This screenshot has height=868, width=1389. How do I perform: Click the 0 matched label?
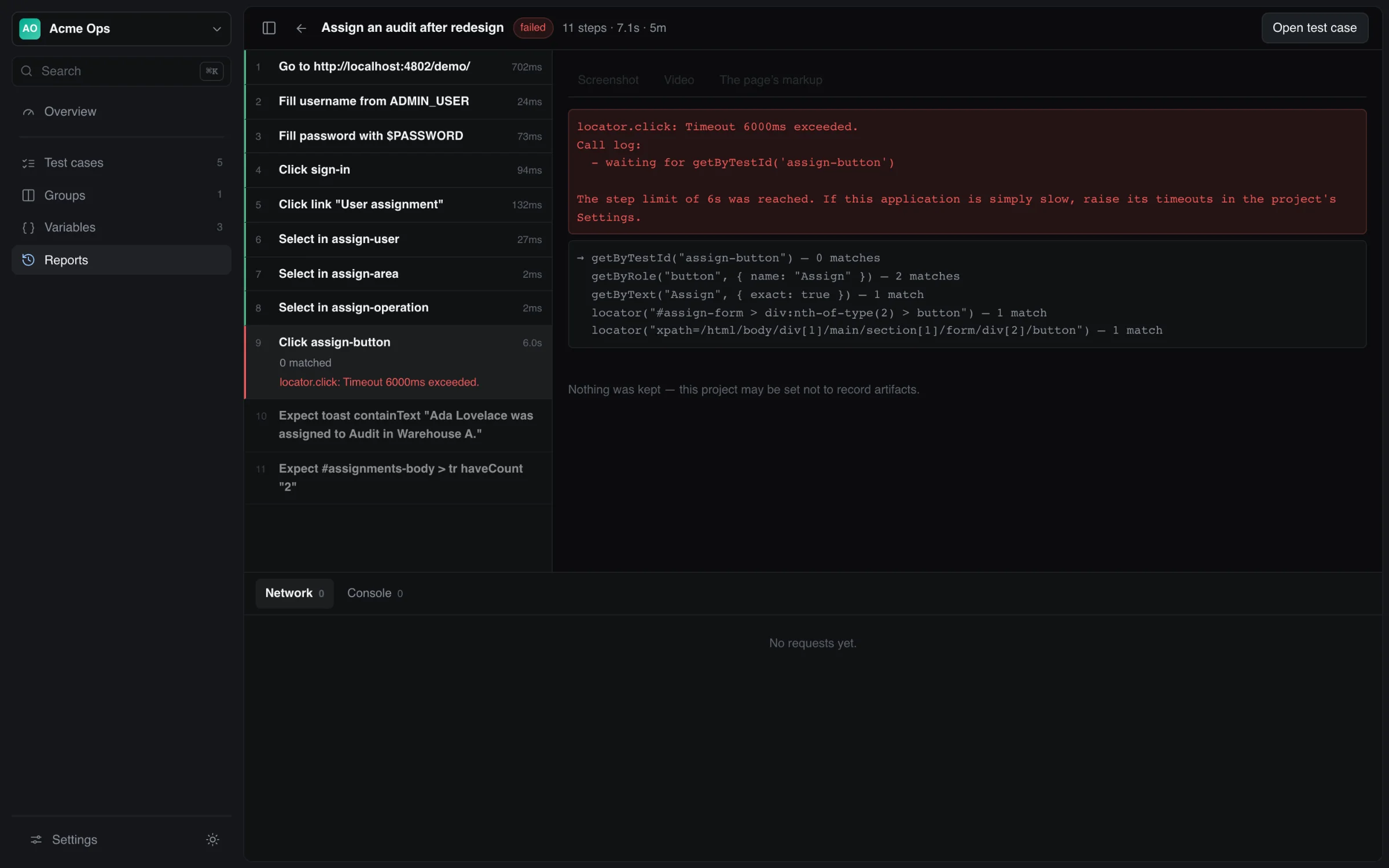pos(305,363)
